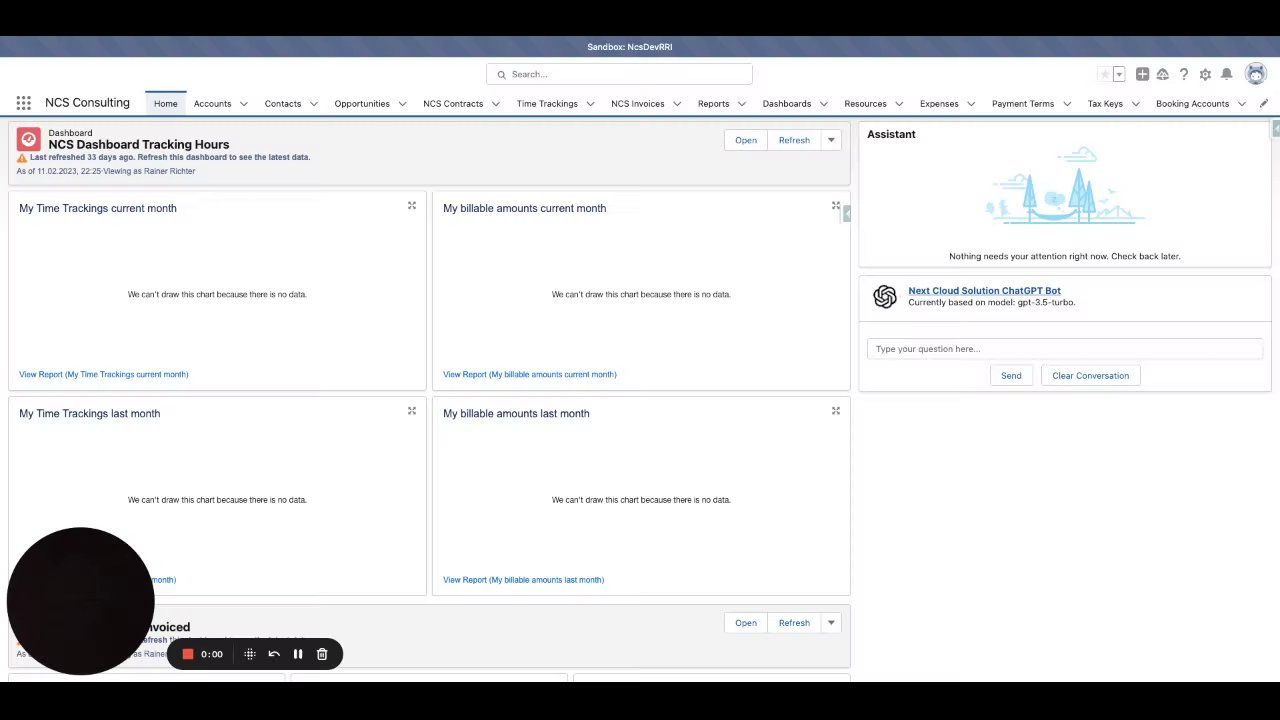The height and width of the screenshot is (720, 1280).
Task: Click the recording toolbar grid icon
Action: coord(250,654)
